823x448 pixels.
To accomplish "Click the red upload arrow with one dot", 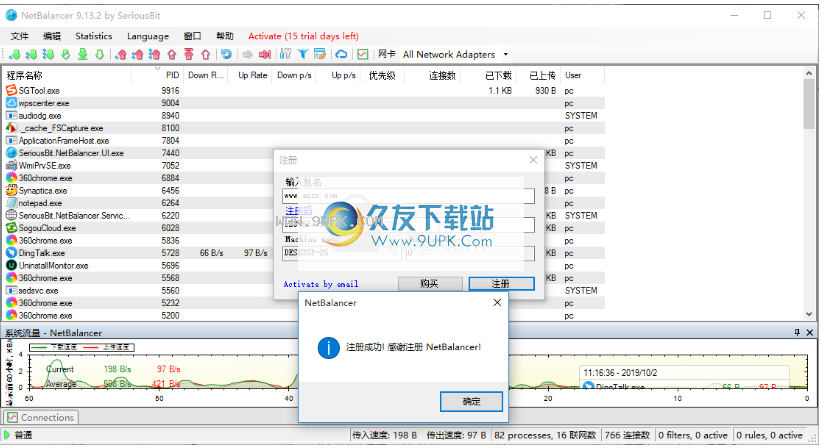I will pyautogui.click(x=121, y=54).
